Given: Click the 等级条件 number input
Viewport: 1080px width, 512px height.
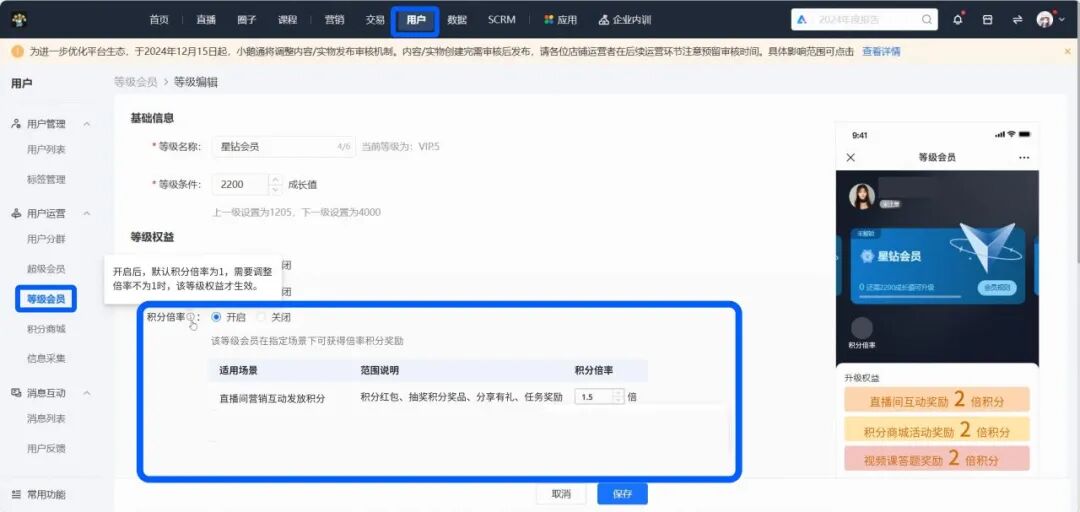Looking at the screenshot, I should (241, 185).
